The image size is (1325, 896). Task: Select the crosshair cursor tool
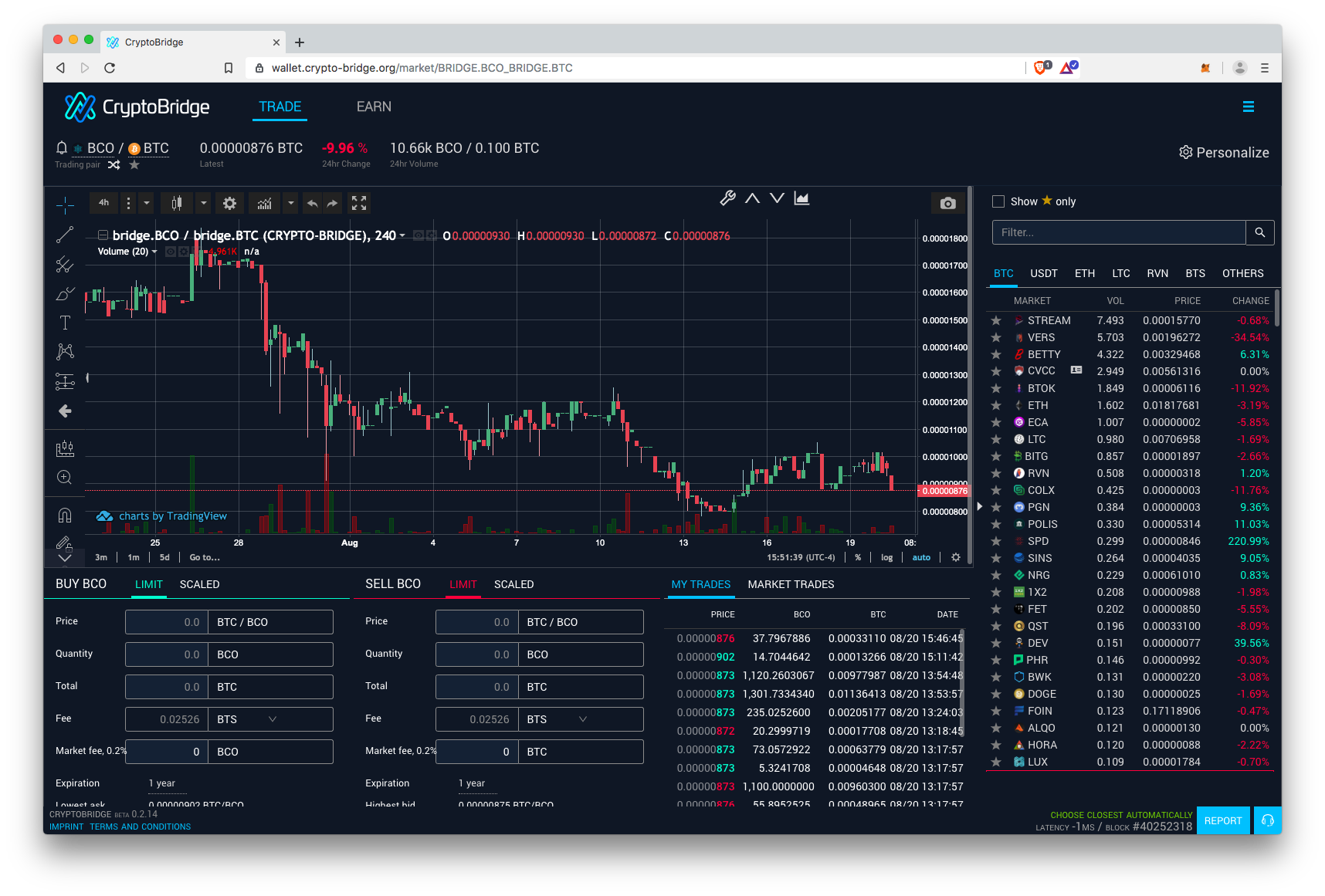(65, 204)
